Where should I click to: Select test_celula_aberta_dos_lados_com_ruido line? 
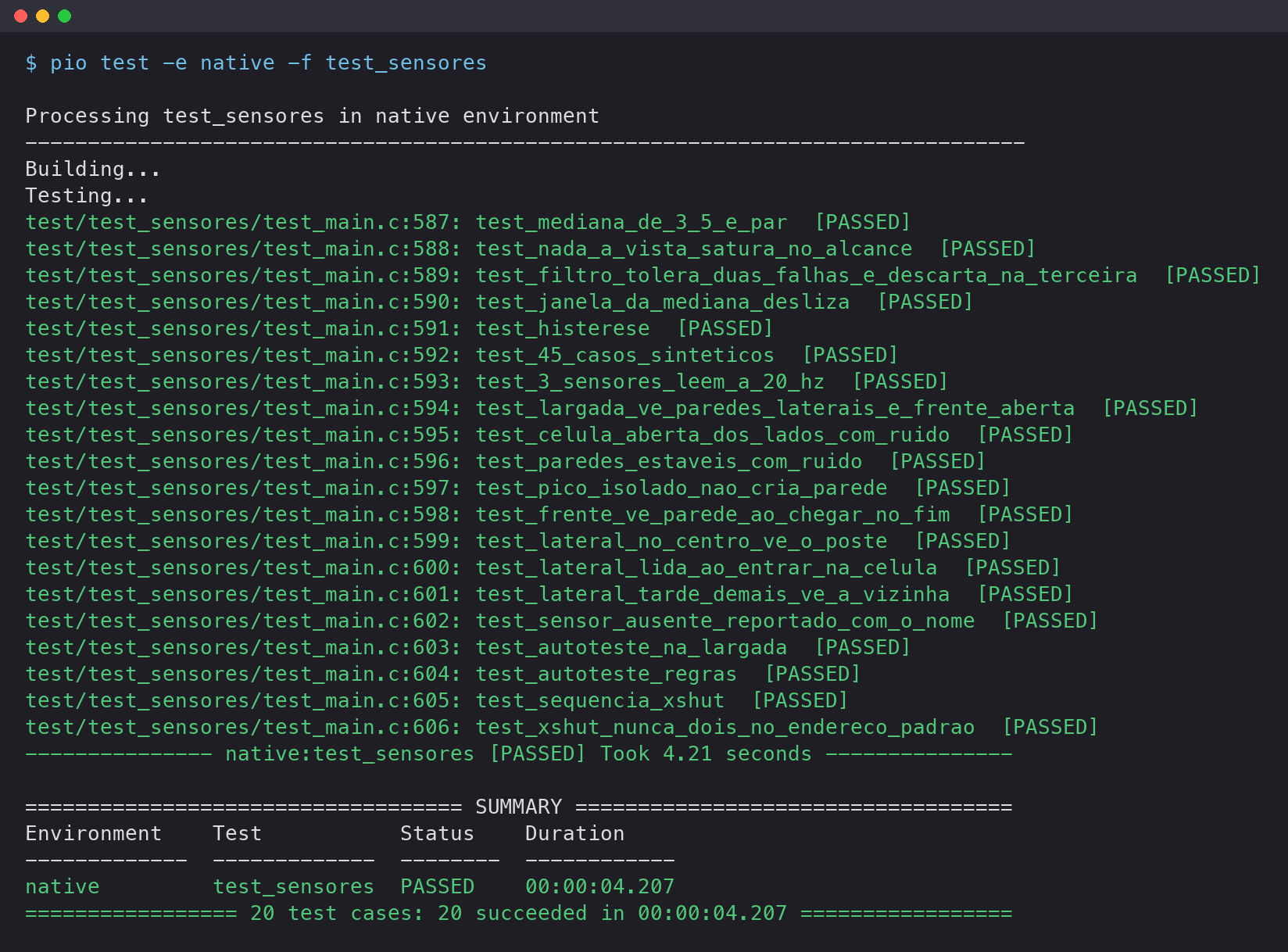point(549,435)
